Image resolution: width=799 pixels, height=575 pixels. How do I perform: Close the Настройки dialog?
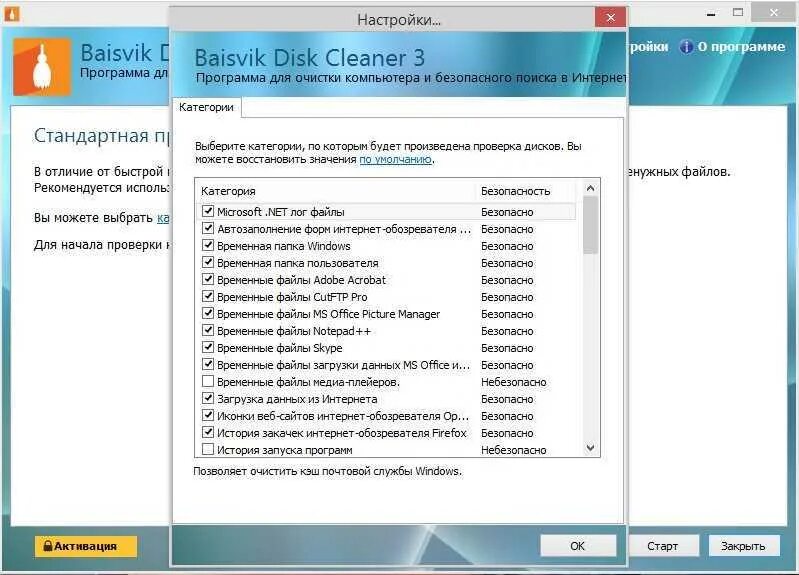(610, 18)
